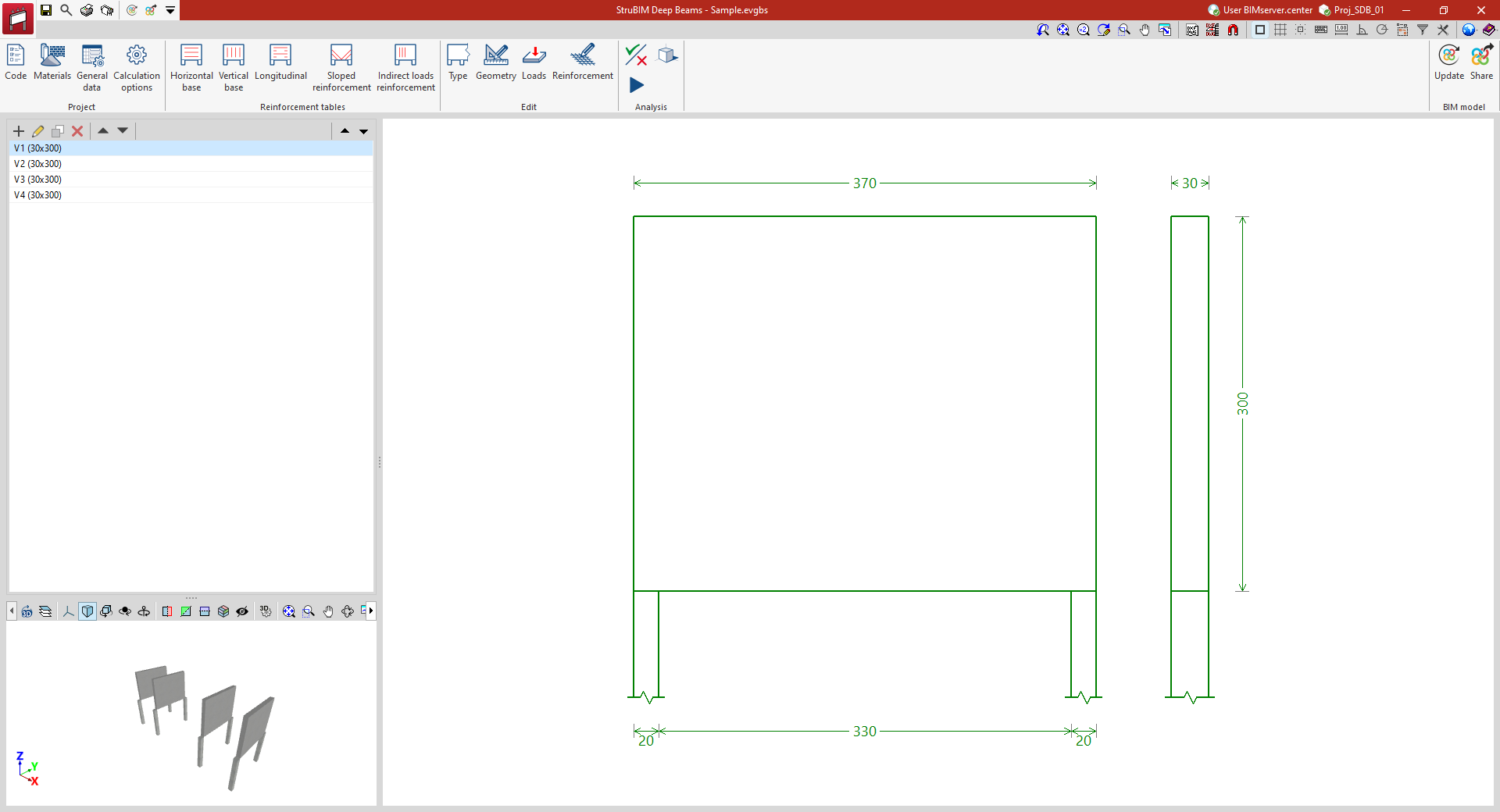Click the Share button
1500x812 pixels.
[x=1481, y=62]
